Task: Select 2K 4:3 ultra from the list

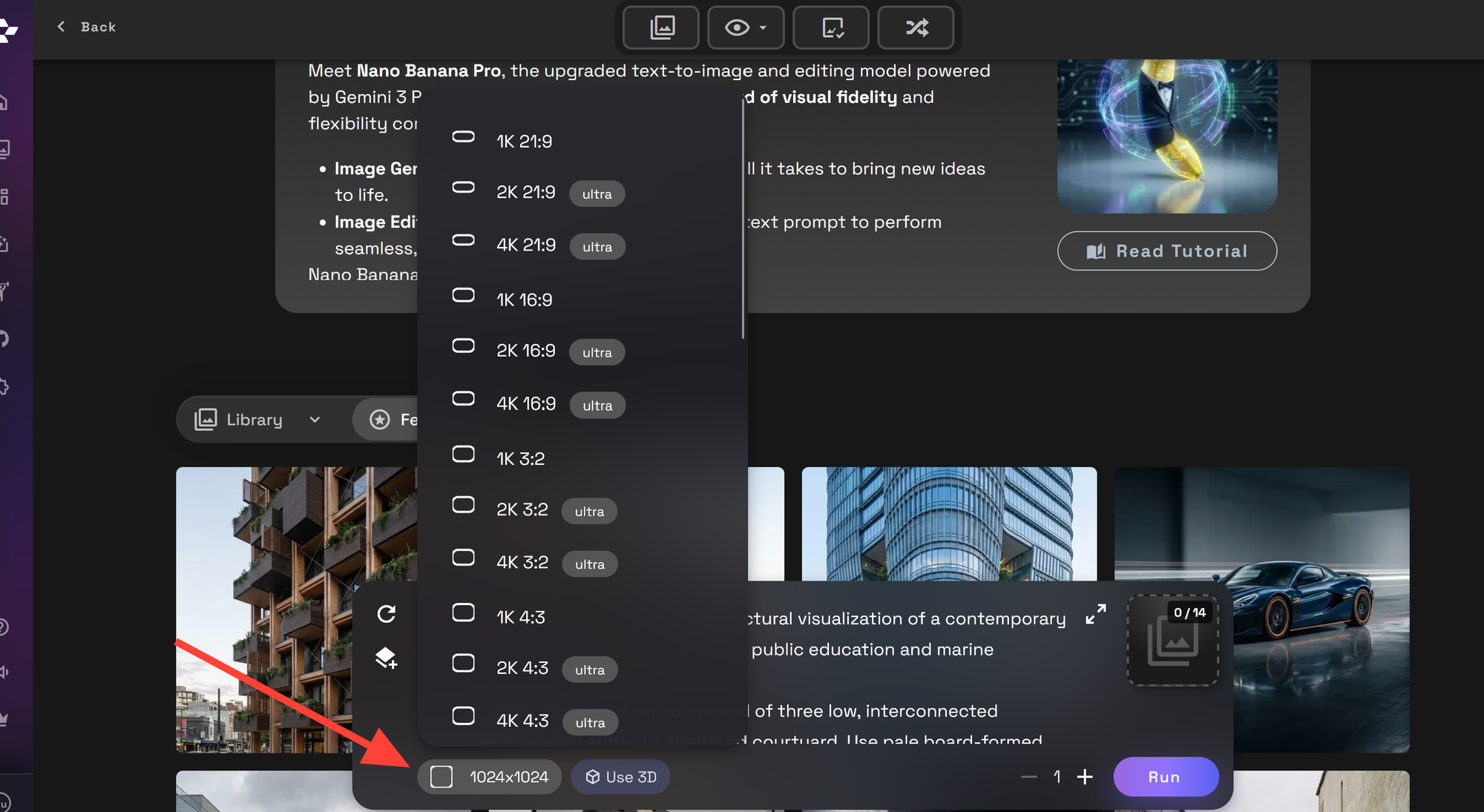Action: [x=582, y=669]
